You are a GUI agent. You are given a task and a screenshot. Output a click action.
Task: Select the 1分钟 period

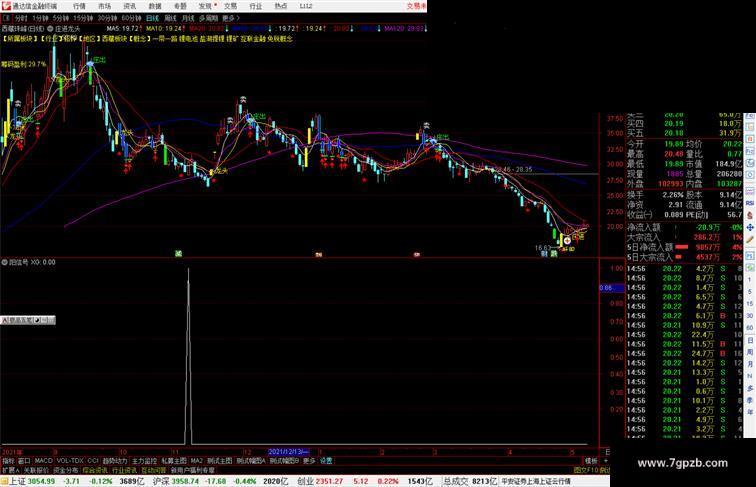[x=40, y=18]
